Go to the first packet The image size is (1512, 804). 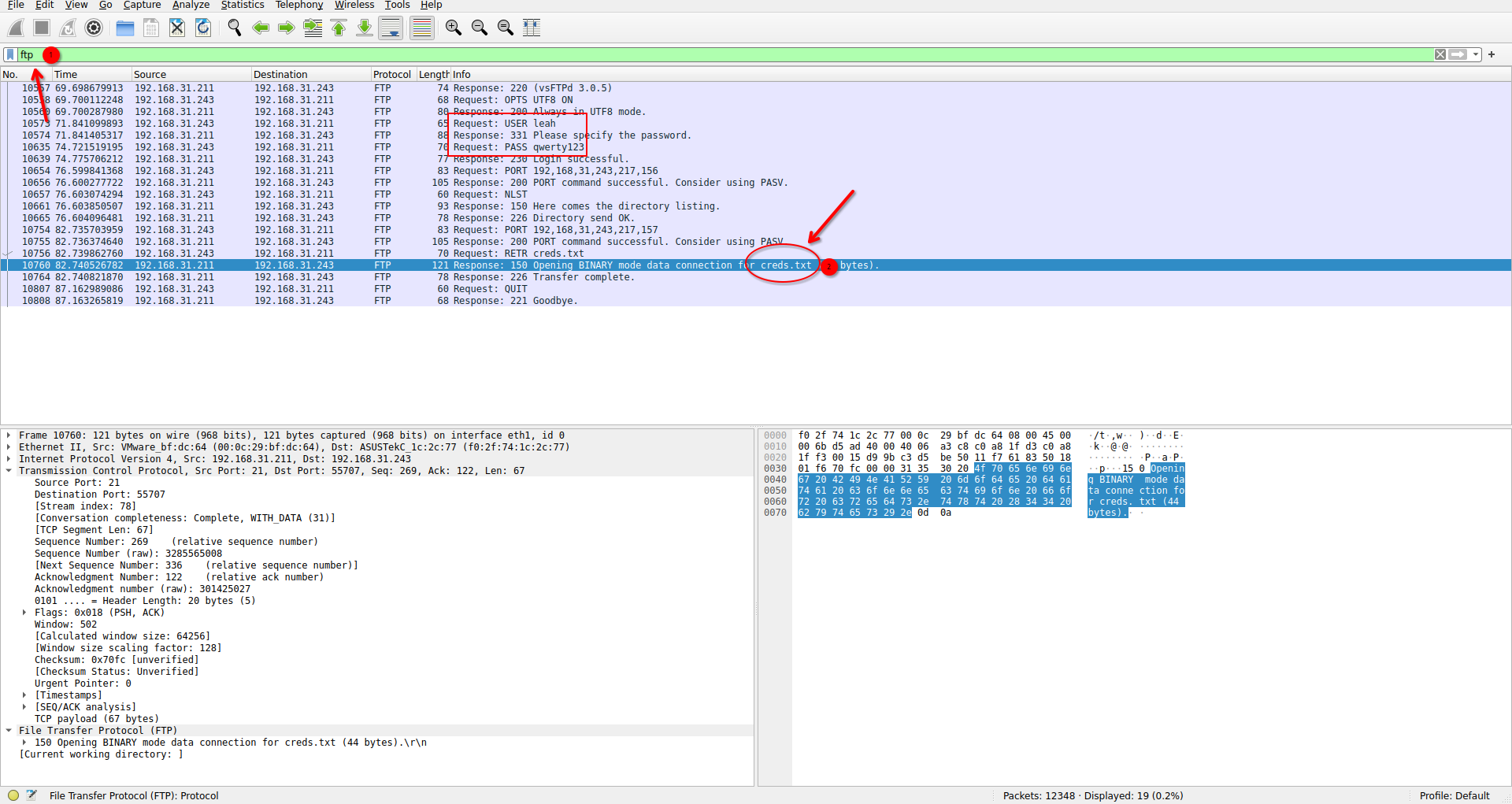point(339,28)
